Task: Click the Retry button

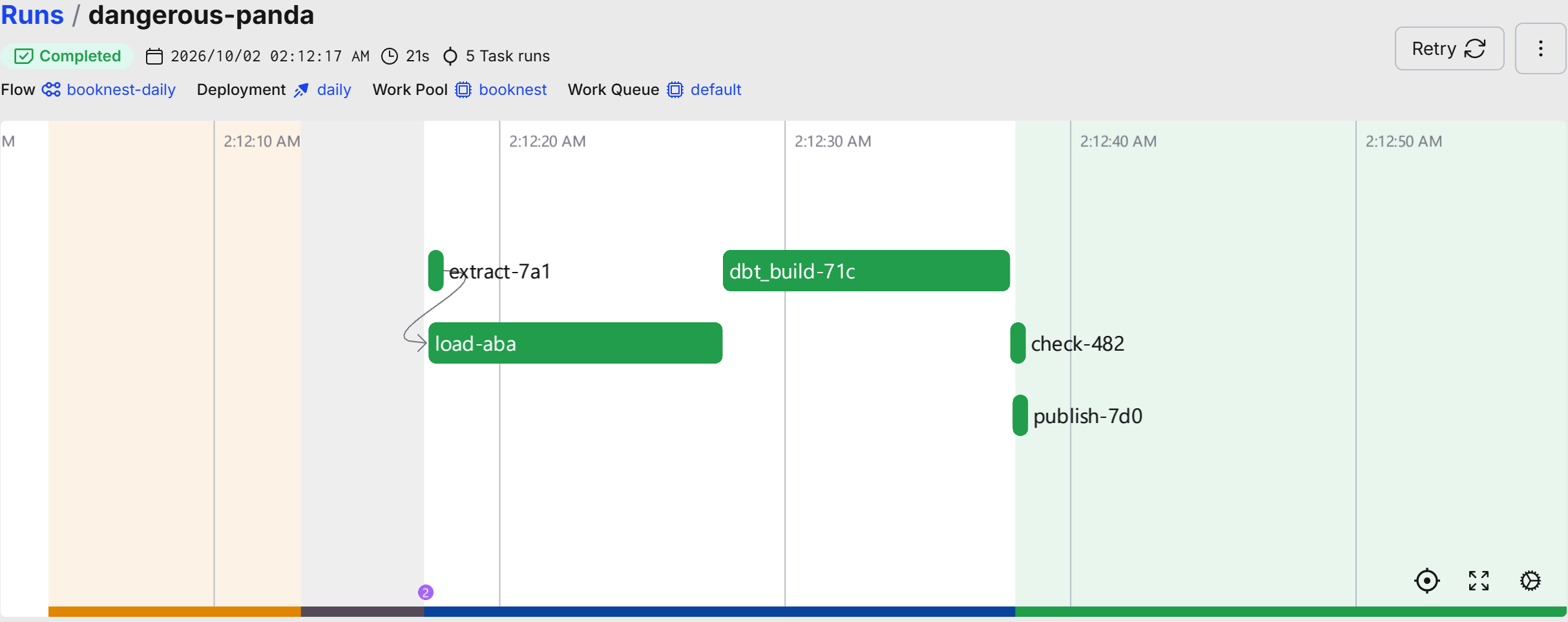Action: click(x=1448, y=48)
